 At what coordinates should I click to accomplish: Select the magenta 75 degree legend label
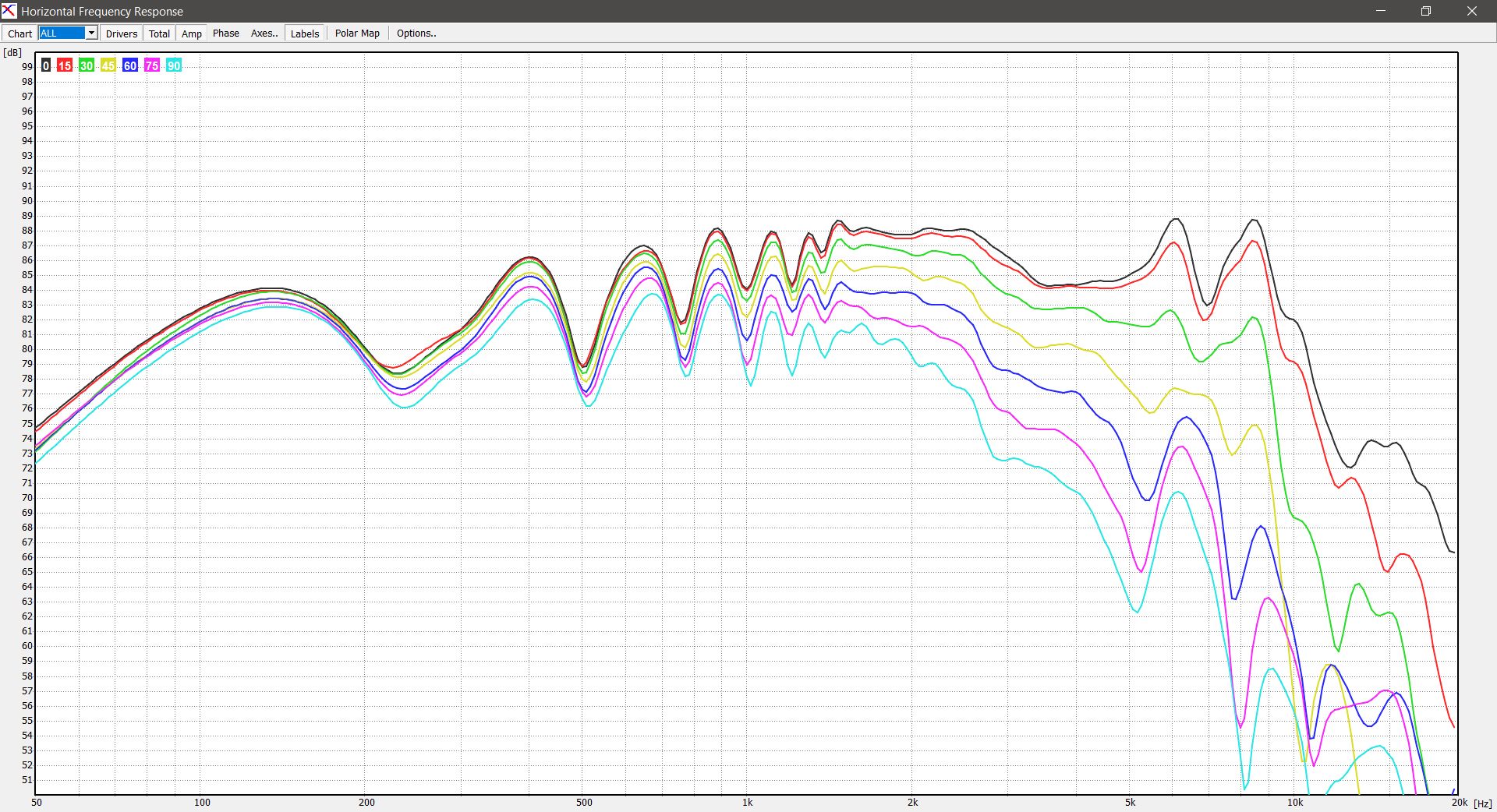tap(152, 65)
